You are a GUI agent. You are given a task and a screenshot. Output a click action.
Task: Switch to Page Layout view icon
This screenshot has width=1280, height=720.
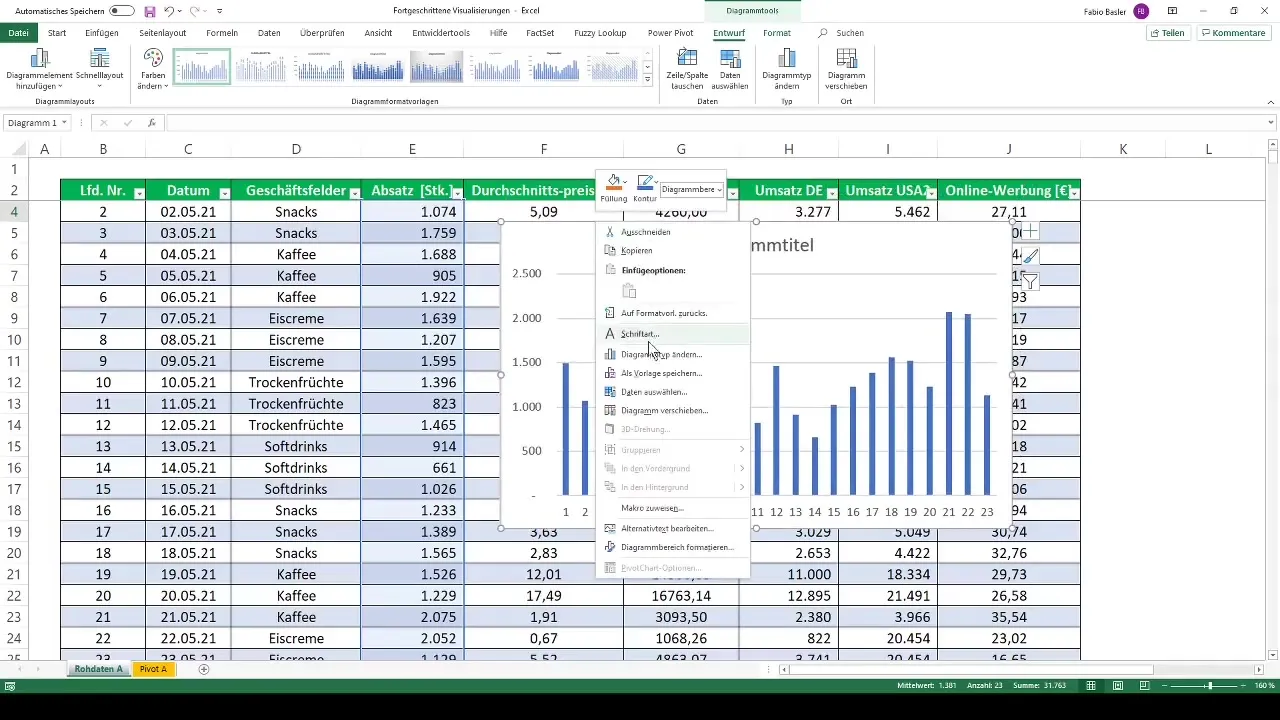pyautogui.click(x=1118, y=686)
